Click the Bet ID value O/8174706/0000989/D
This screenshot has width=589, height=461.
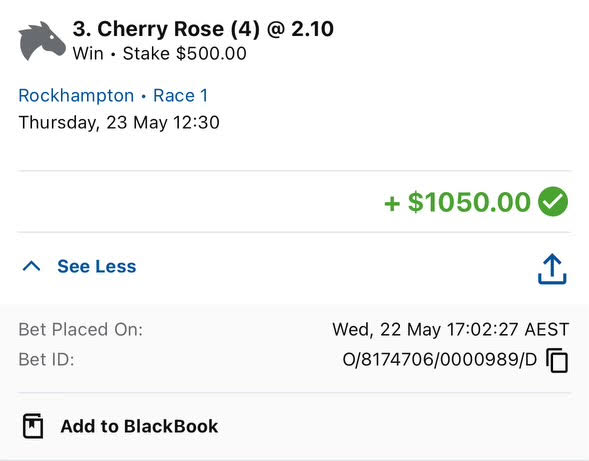coord(439,360)
